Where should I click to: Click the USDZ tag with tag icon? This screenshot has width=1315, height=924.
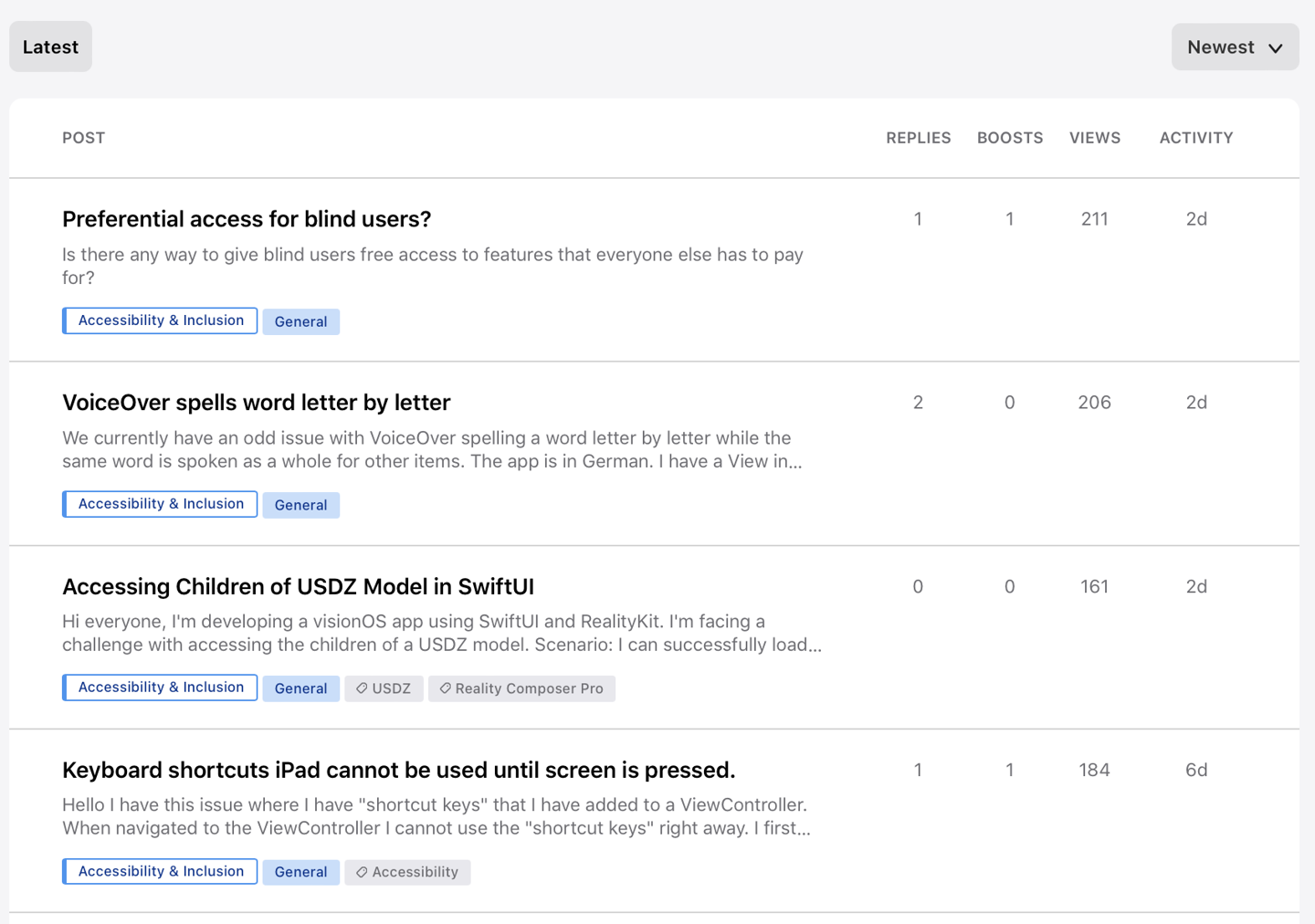[384, 688]
